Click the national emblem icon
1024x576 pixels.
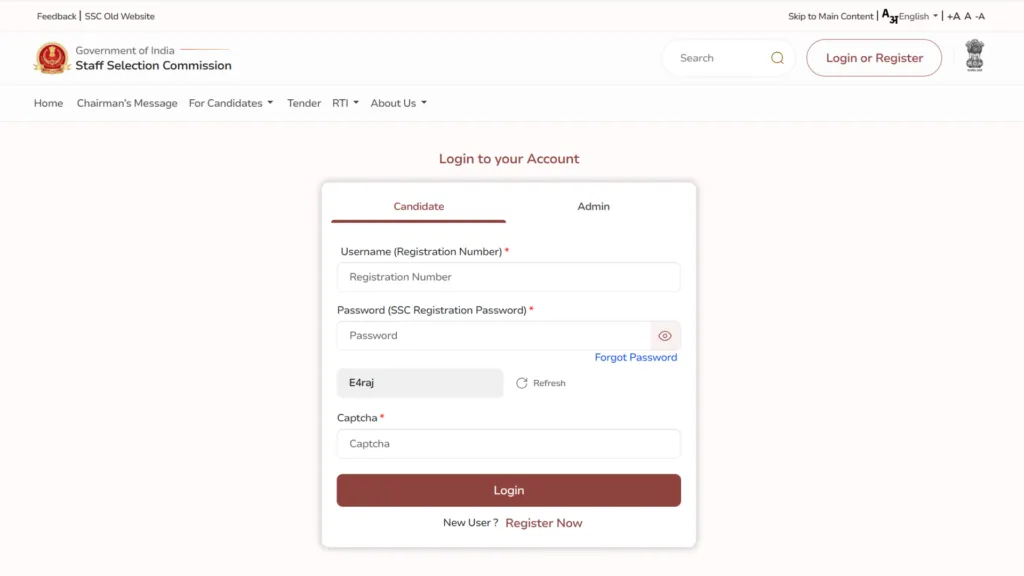click(974, 56)
